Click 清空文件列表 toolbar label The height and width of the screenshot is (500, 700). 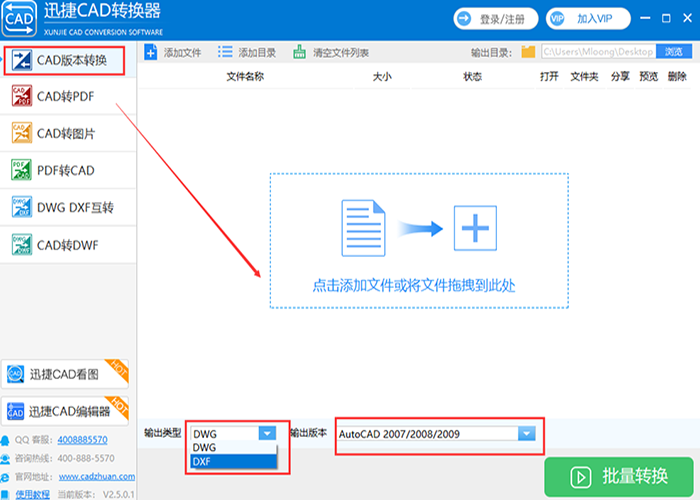341,53
